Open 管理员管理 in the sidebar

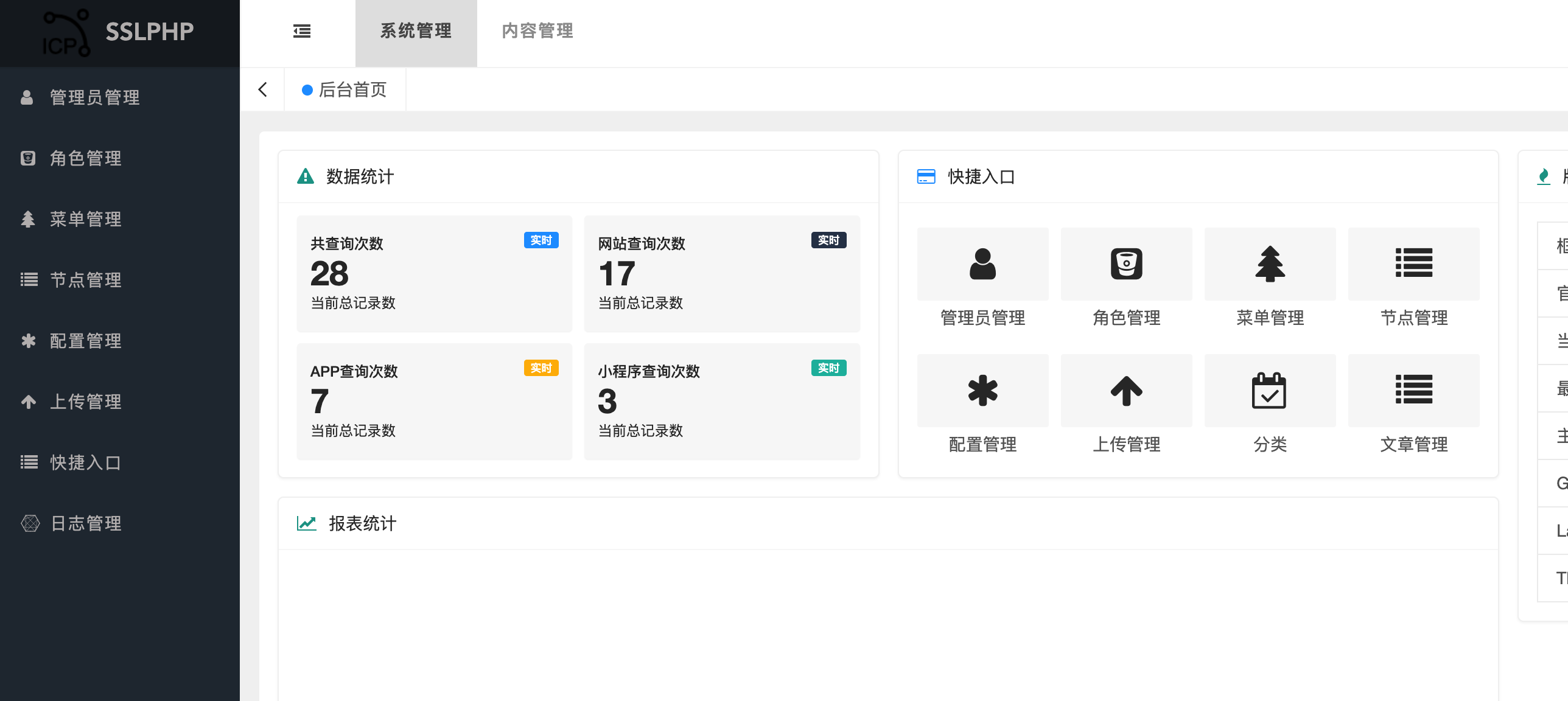point(120,97)
